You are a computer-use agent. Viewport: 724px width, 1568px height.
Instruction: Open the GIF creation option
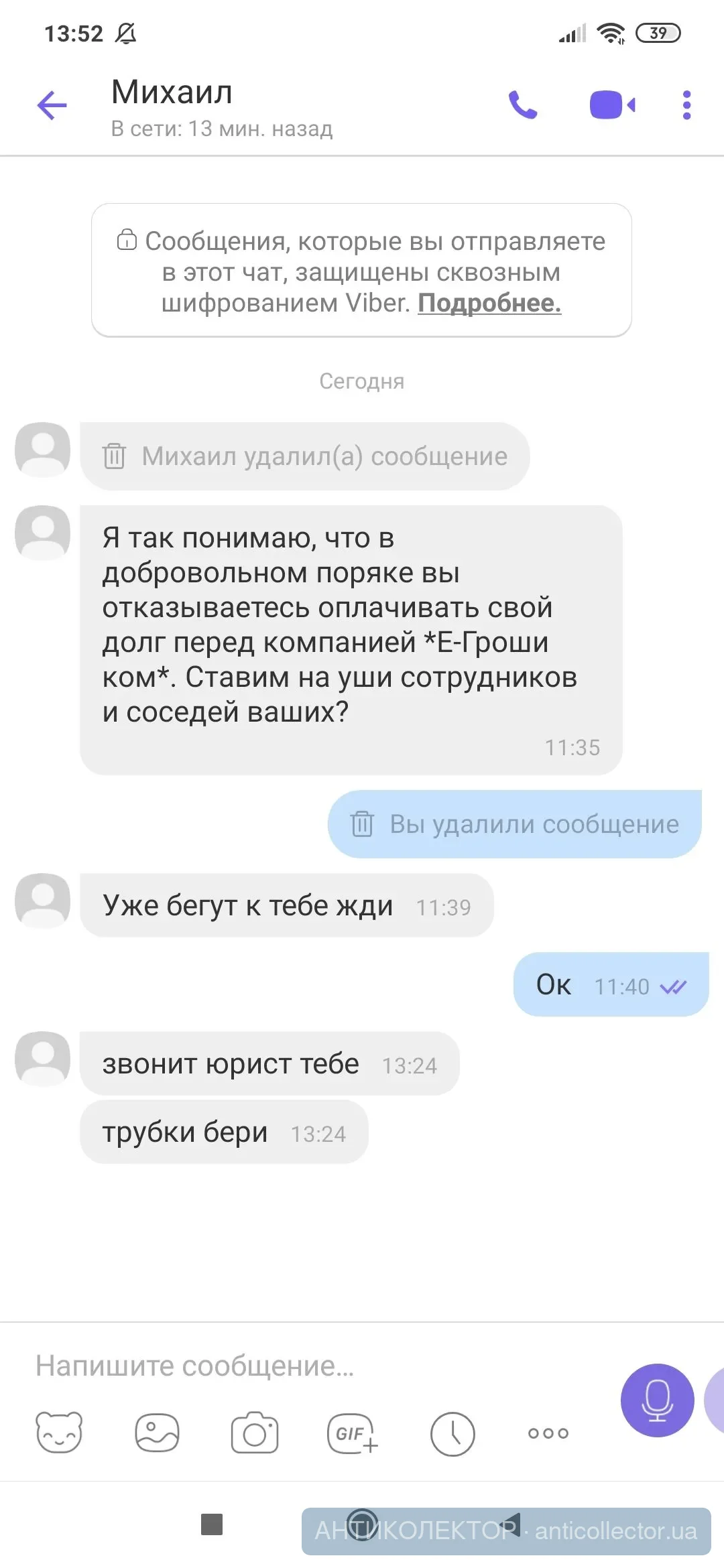(353, 1433)
